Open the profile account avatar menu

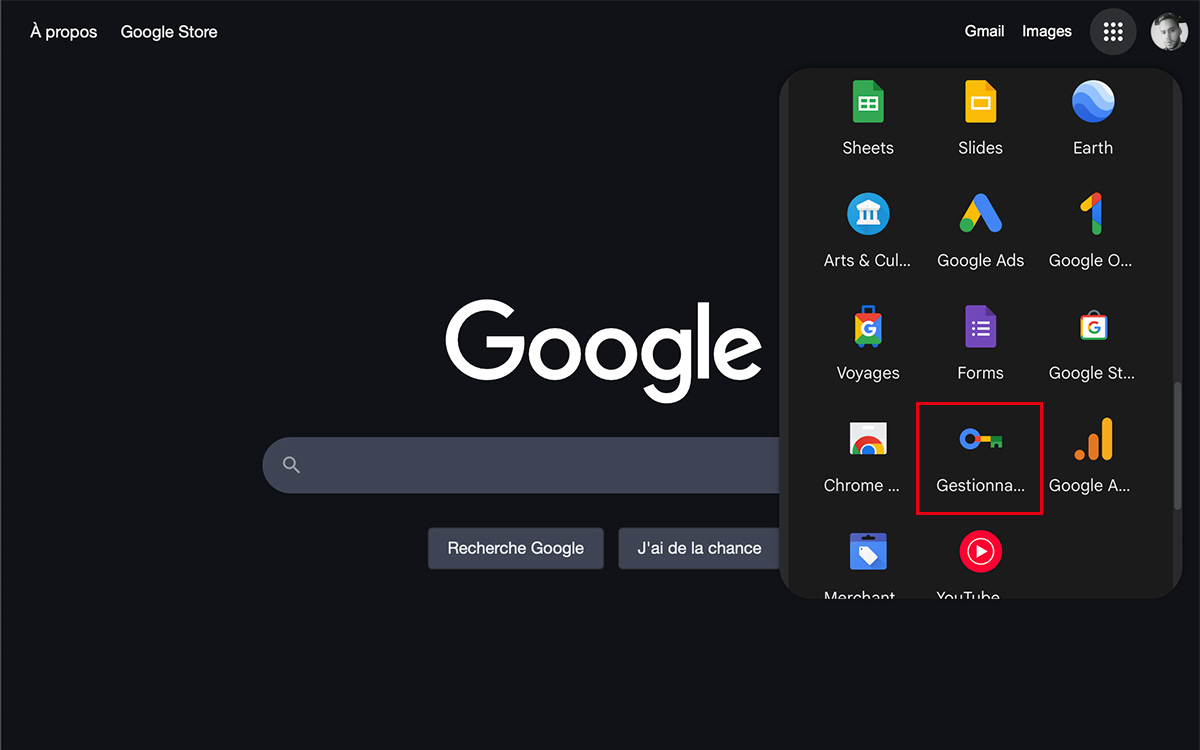click(1168, 32)
